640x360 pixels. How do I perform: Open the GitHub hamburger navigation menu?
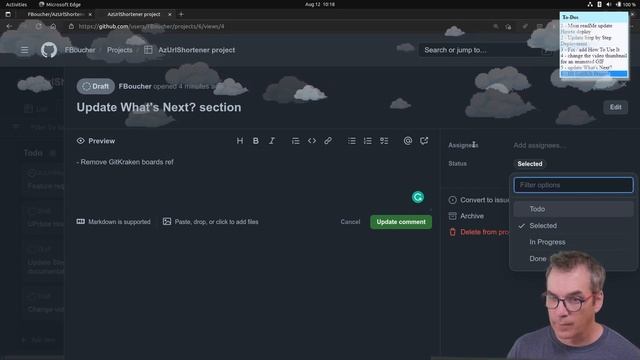(24, 50)
